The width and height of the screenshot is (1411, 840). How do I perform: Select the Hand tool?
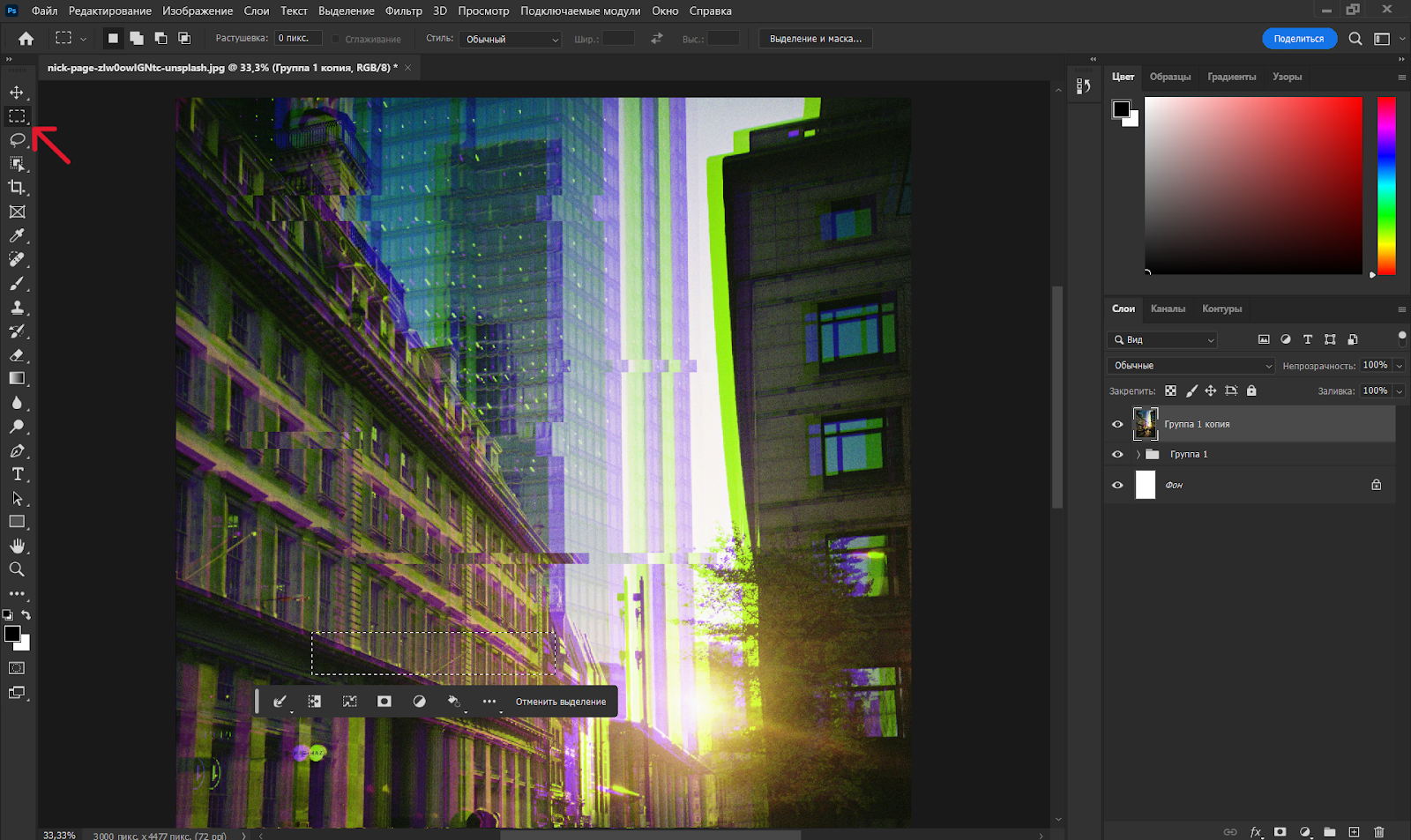(17, 545)
